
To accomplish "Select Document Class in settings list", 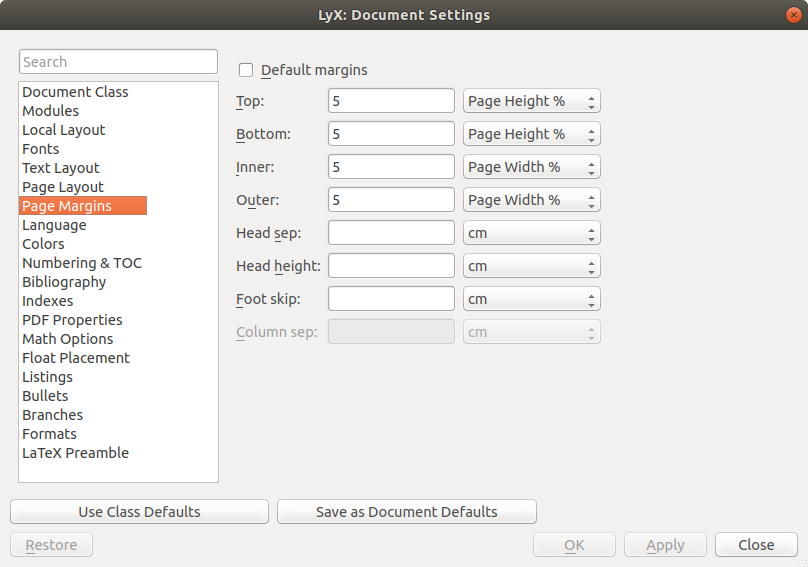I will pos(75,92).
